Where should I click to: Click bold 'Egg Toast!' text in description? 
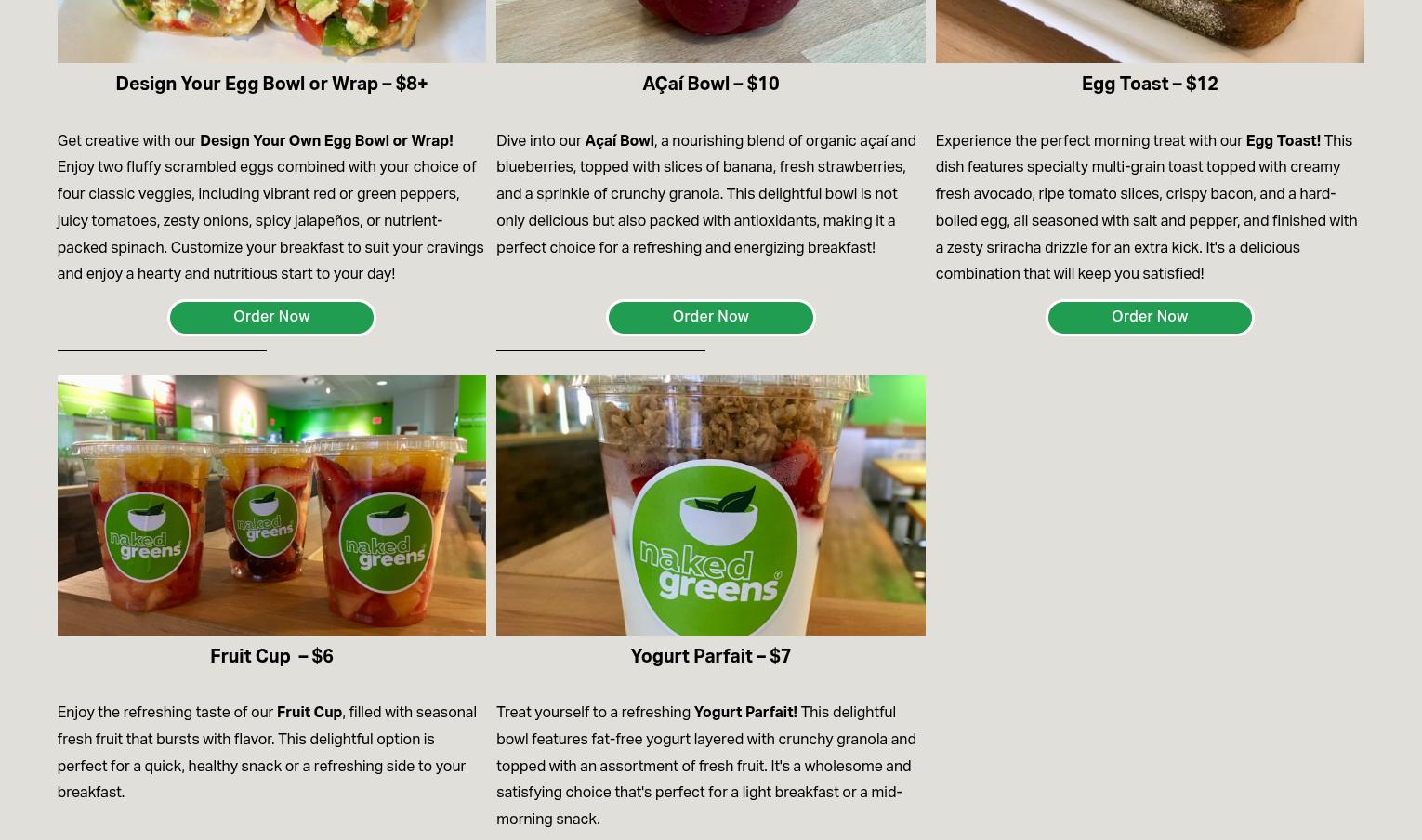tap(1283, 141)
